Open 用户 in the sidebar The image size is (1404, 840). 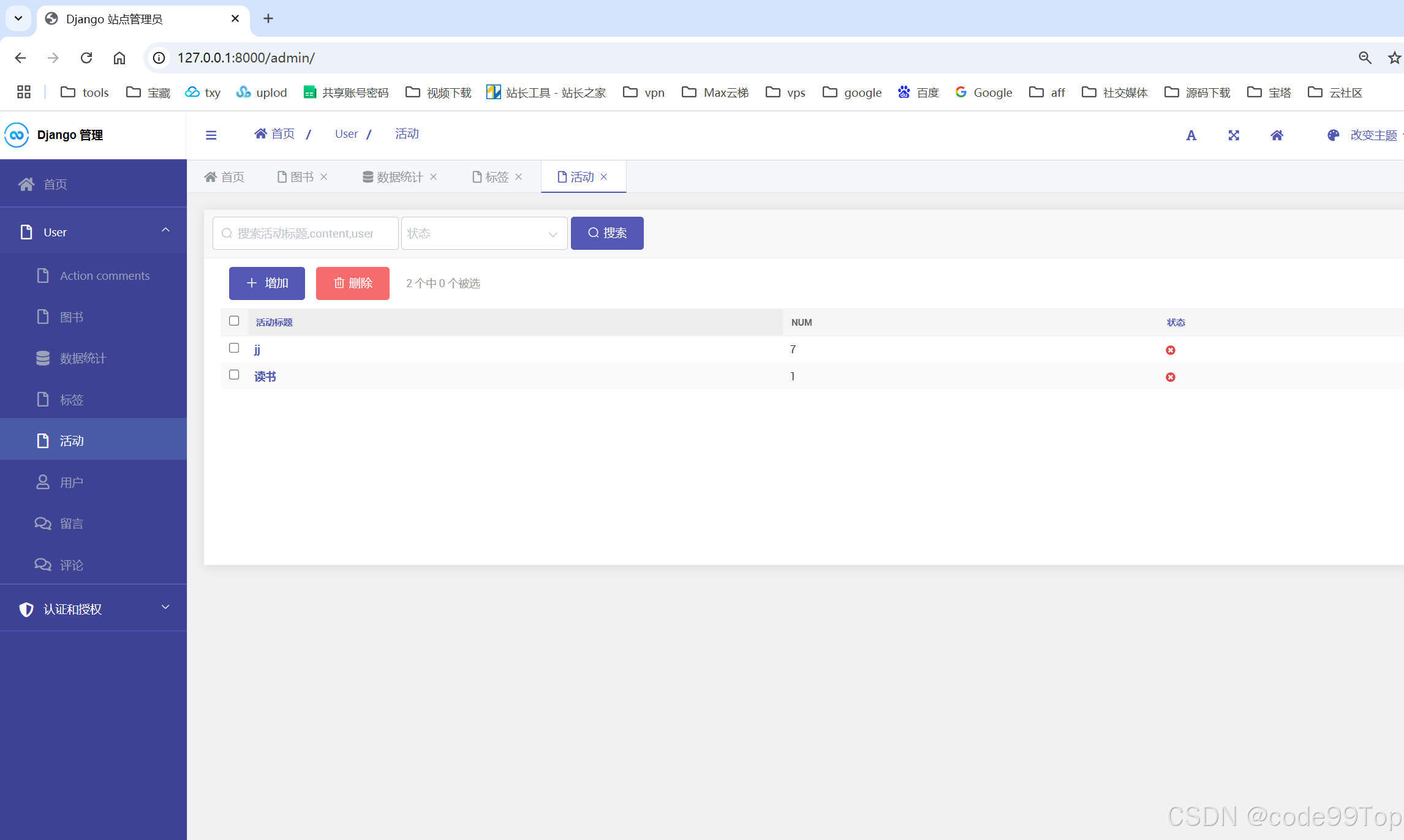[x=71, y=482]
